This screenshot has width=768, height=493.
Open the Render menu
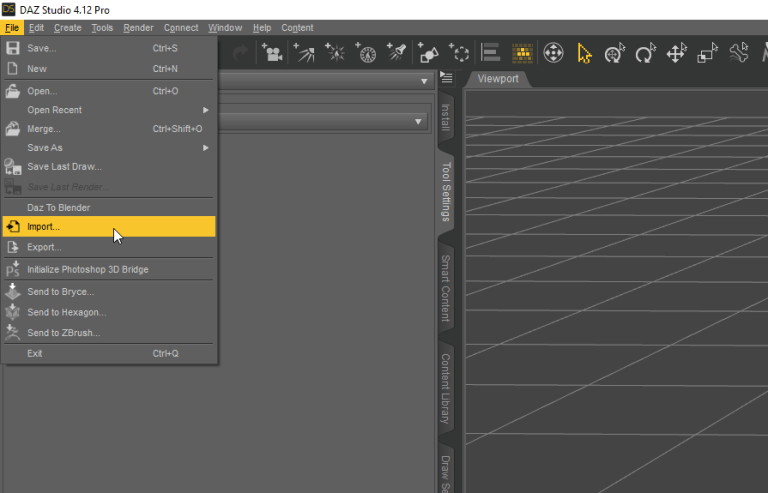pos(138,28)
